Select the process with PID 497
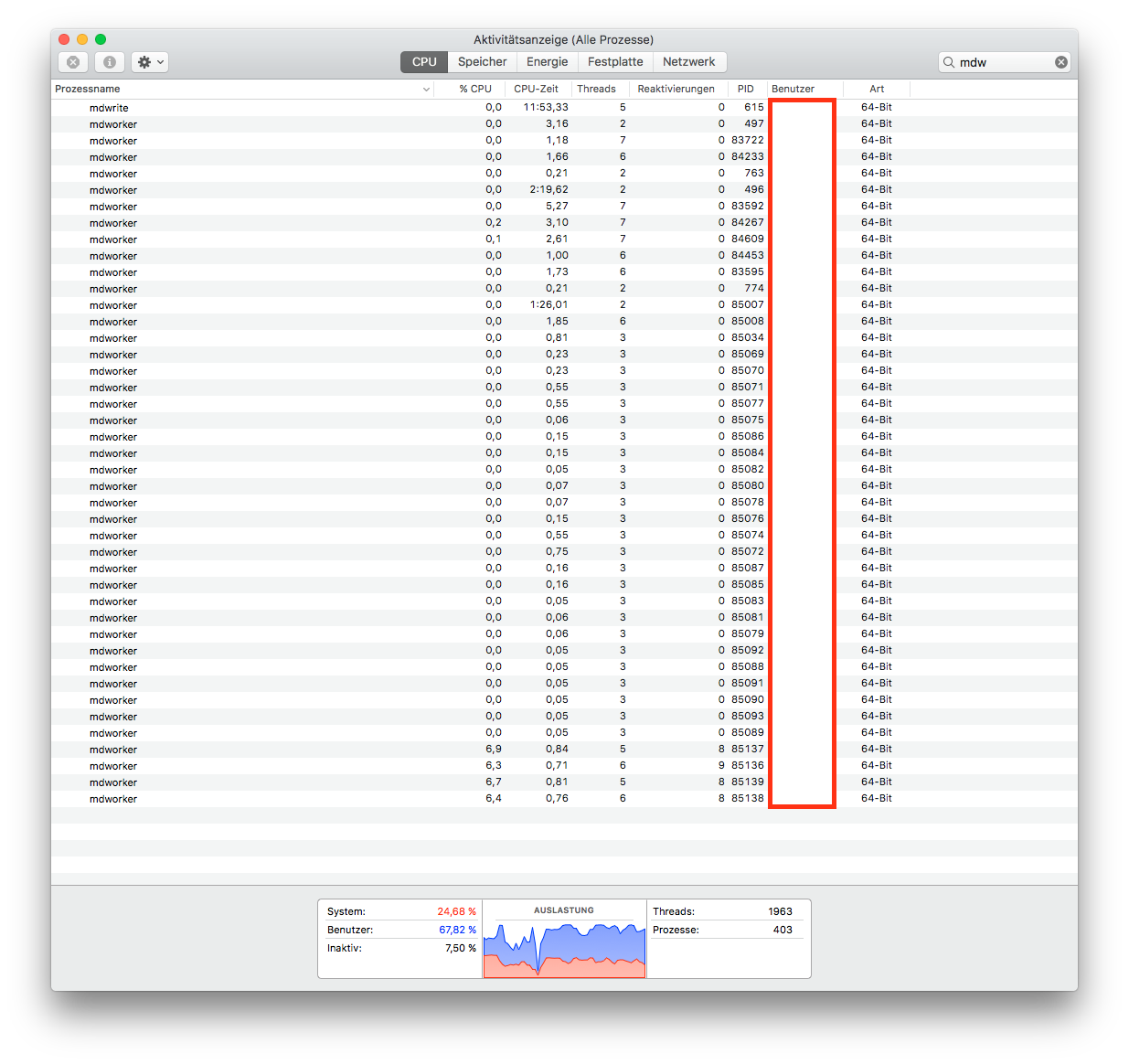The image size is (1129, 1064). (x=564, y=123)
